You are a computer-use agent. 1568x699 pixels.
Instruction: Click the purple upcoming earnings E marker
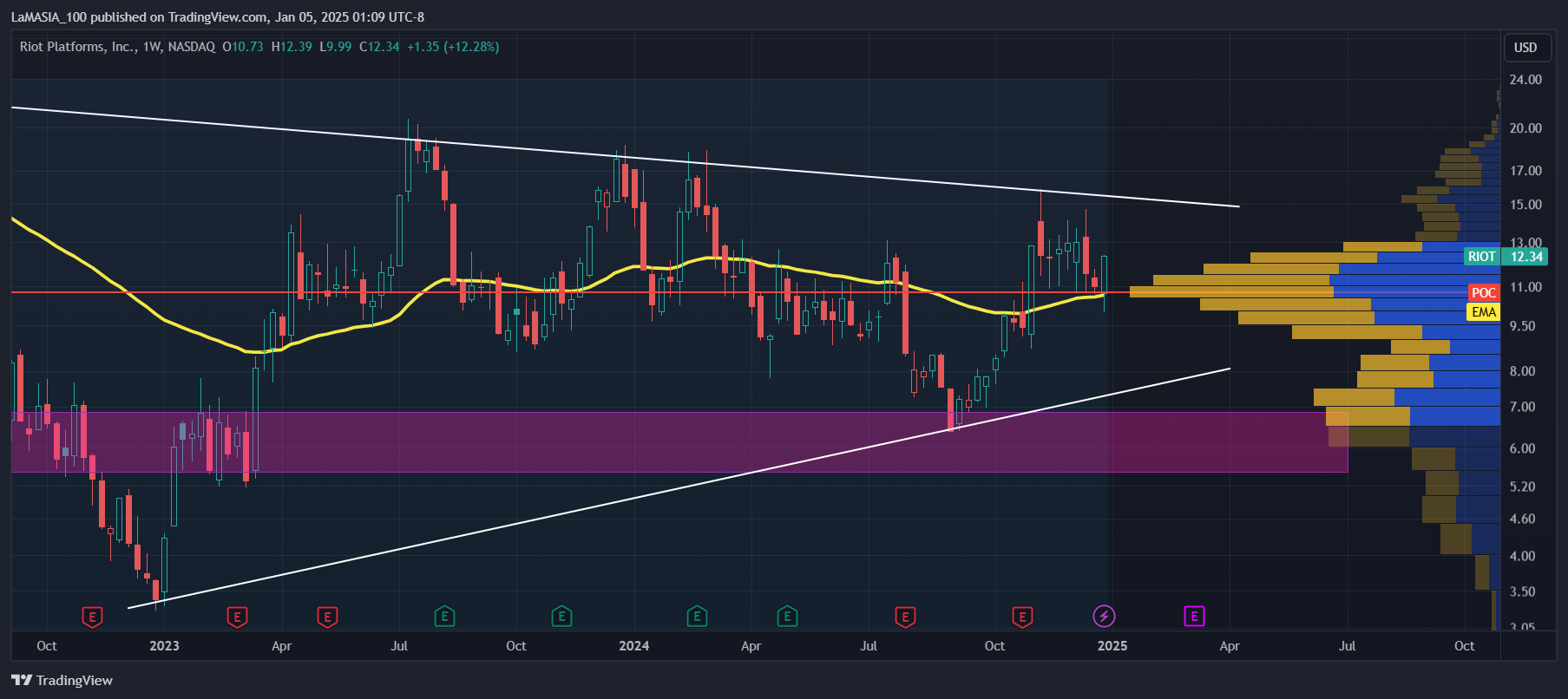(1194, 617)
